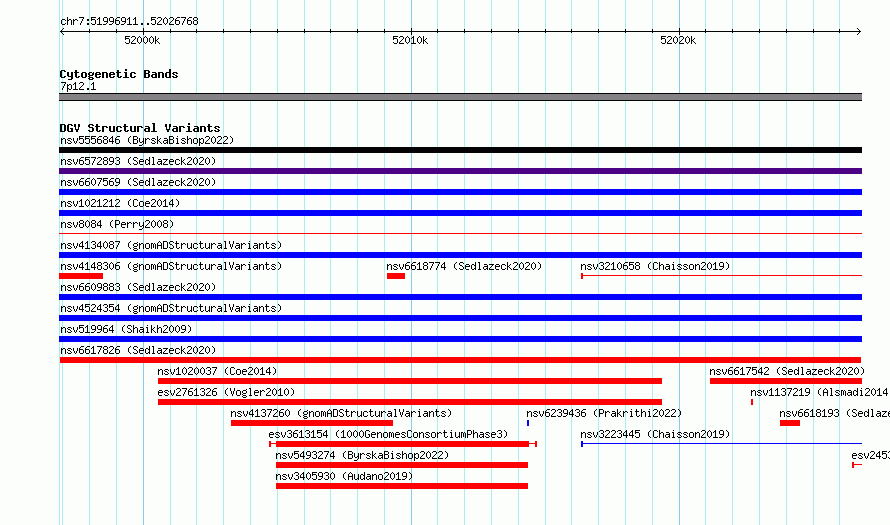890x525 pixels.
Task: Click the nsv6617826 (Sedlazeck2020) label
Action: click(138, 350)
